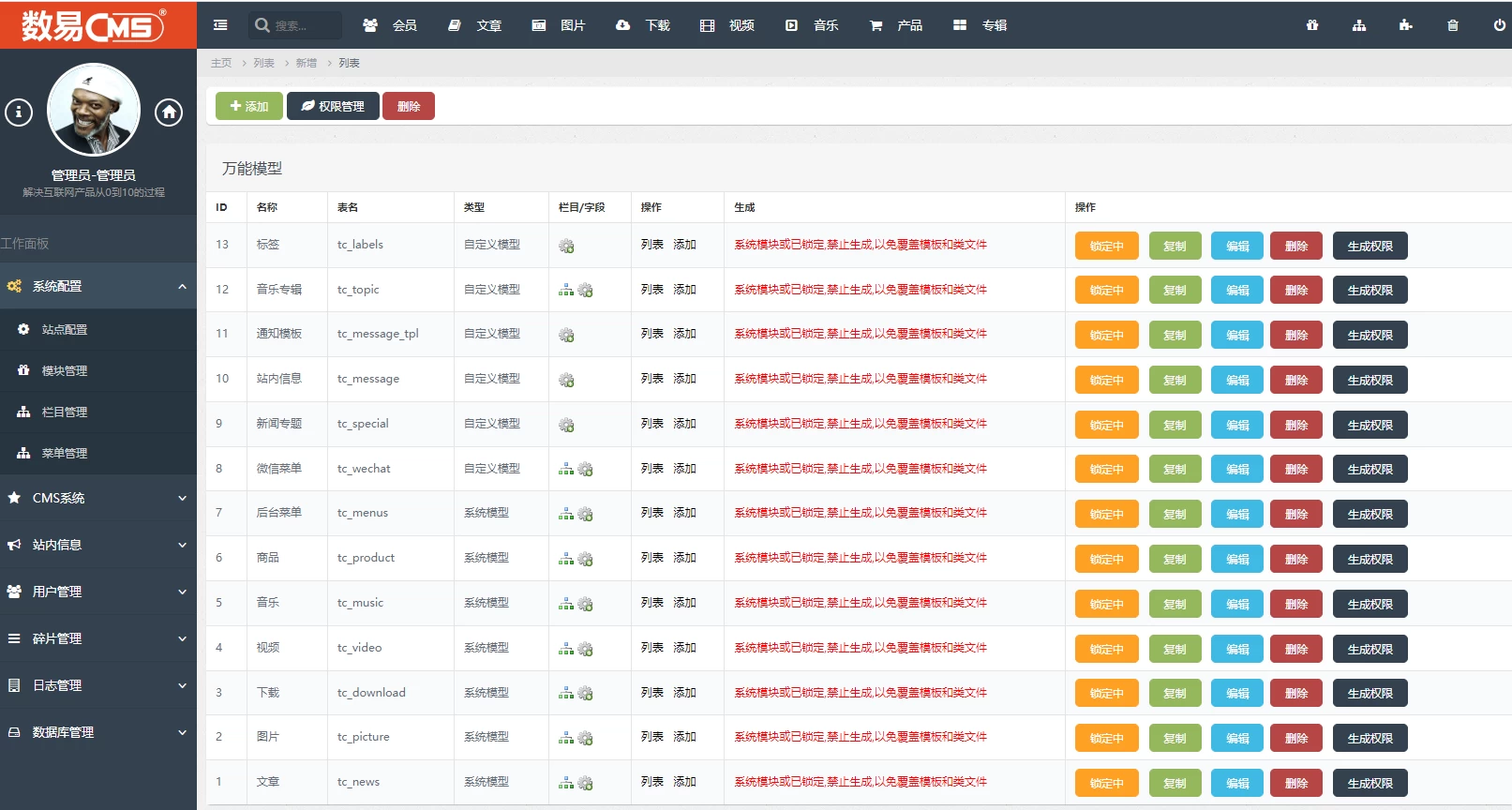Toggle the 锁定中 lock button for tc_wechat

point(1106,470)
